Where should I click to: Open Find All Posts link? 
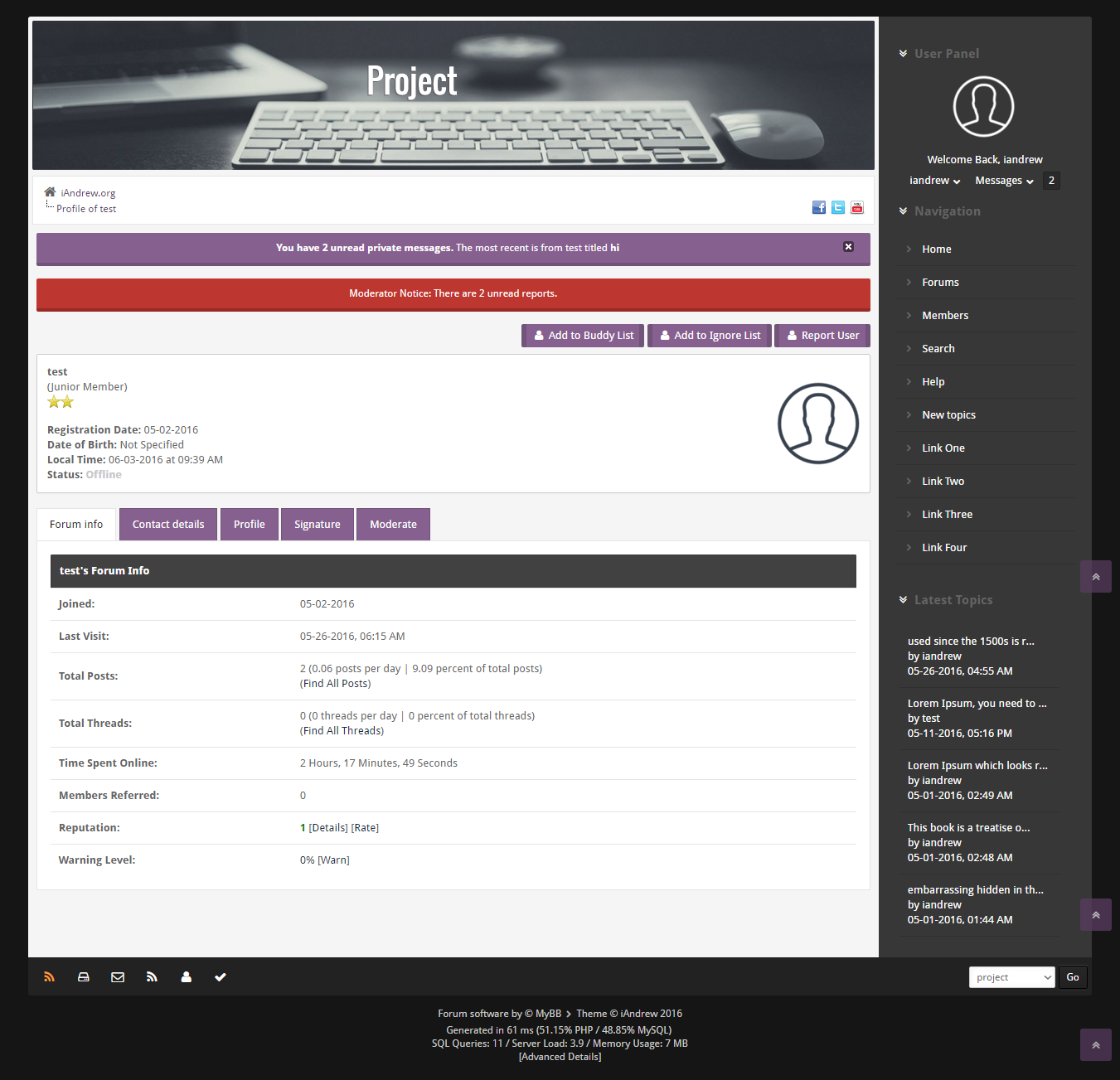[x=336, y=684]
